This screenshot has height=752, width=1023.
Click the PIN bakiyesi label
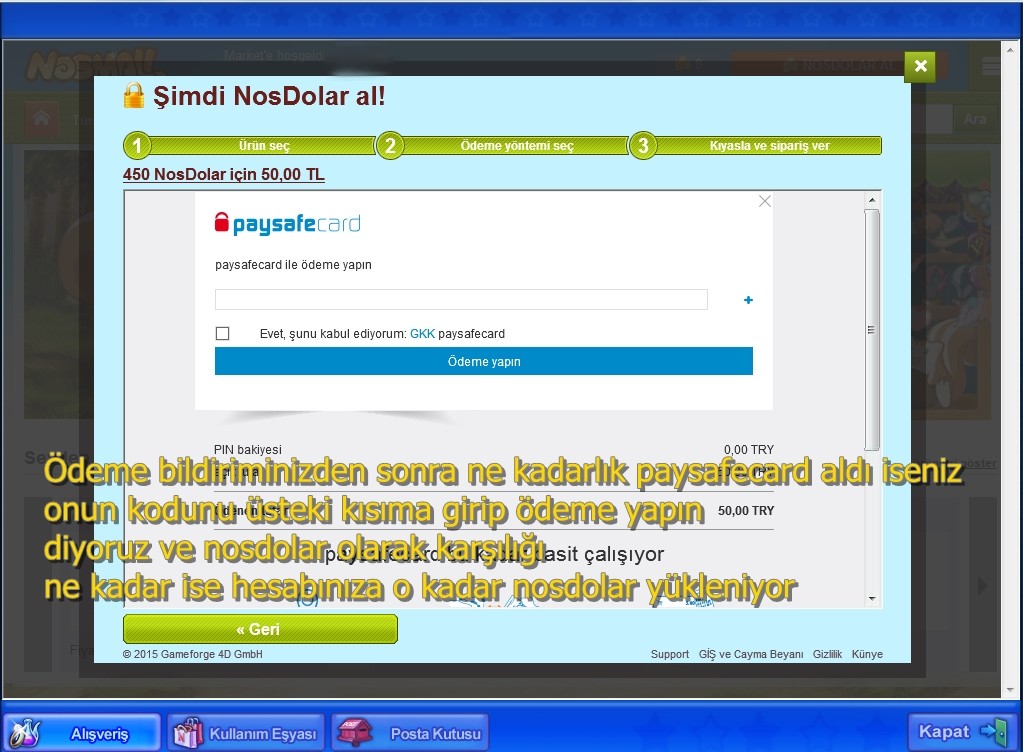pyautogui.click(x=248, y=449)
